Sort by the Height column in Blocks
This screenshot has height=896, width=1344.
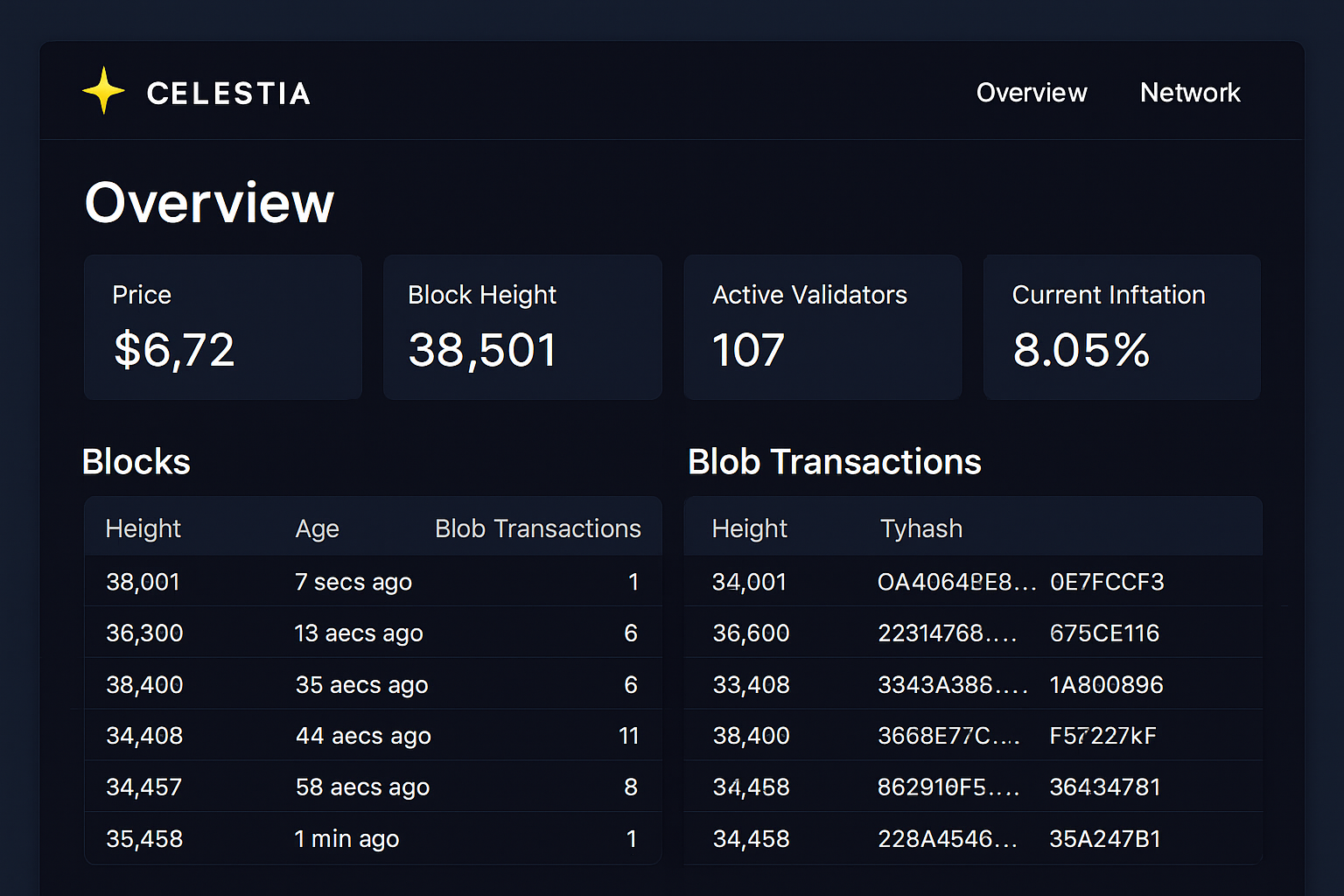click(x=143, y=528)
